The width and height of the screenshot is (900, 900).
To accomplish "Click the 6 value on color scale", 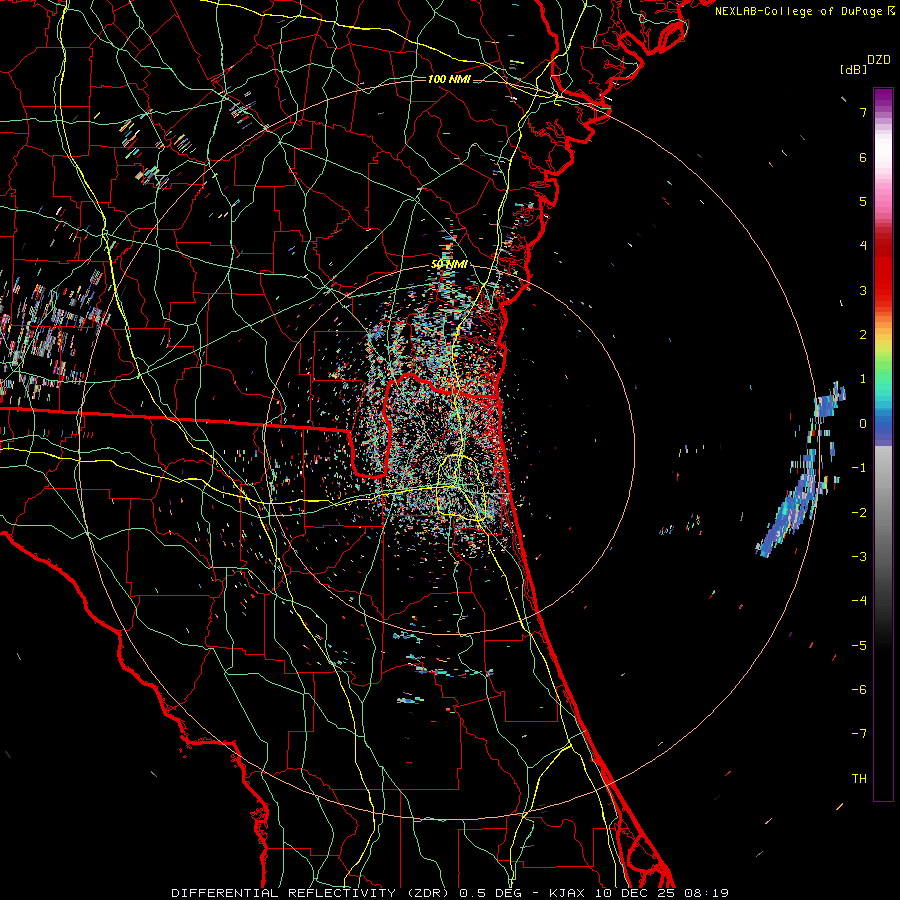I will (x=863, y=158).
